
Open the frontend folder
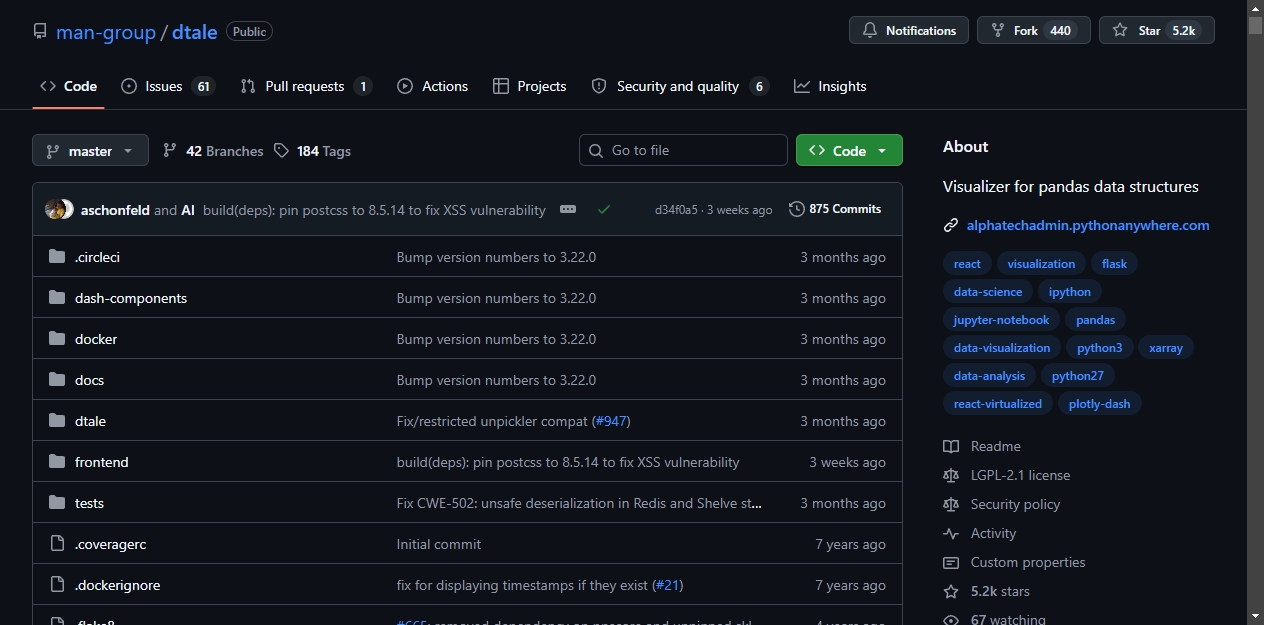(102, 462)
